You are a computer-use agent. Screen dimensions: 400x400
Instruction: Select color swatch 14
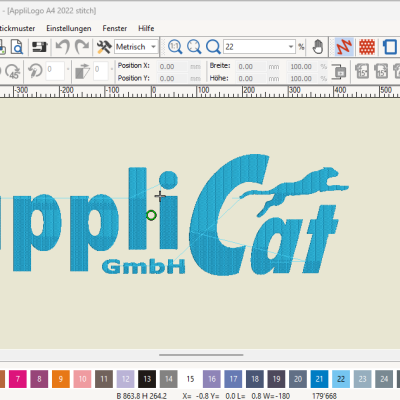169,379
